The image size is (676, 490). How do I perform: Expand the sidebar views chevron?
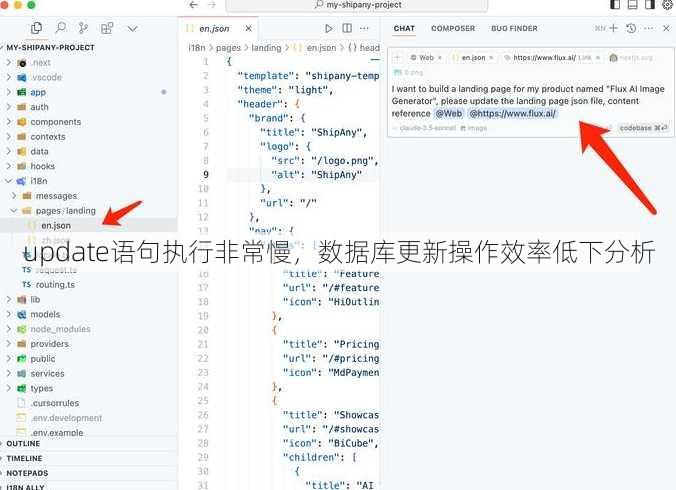(x=132, y=28)
